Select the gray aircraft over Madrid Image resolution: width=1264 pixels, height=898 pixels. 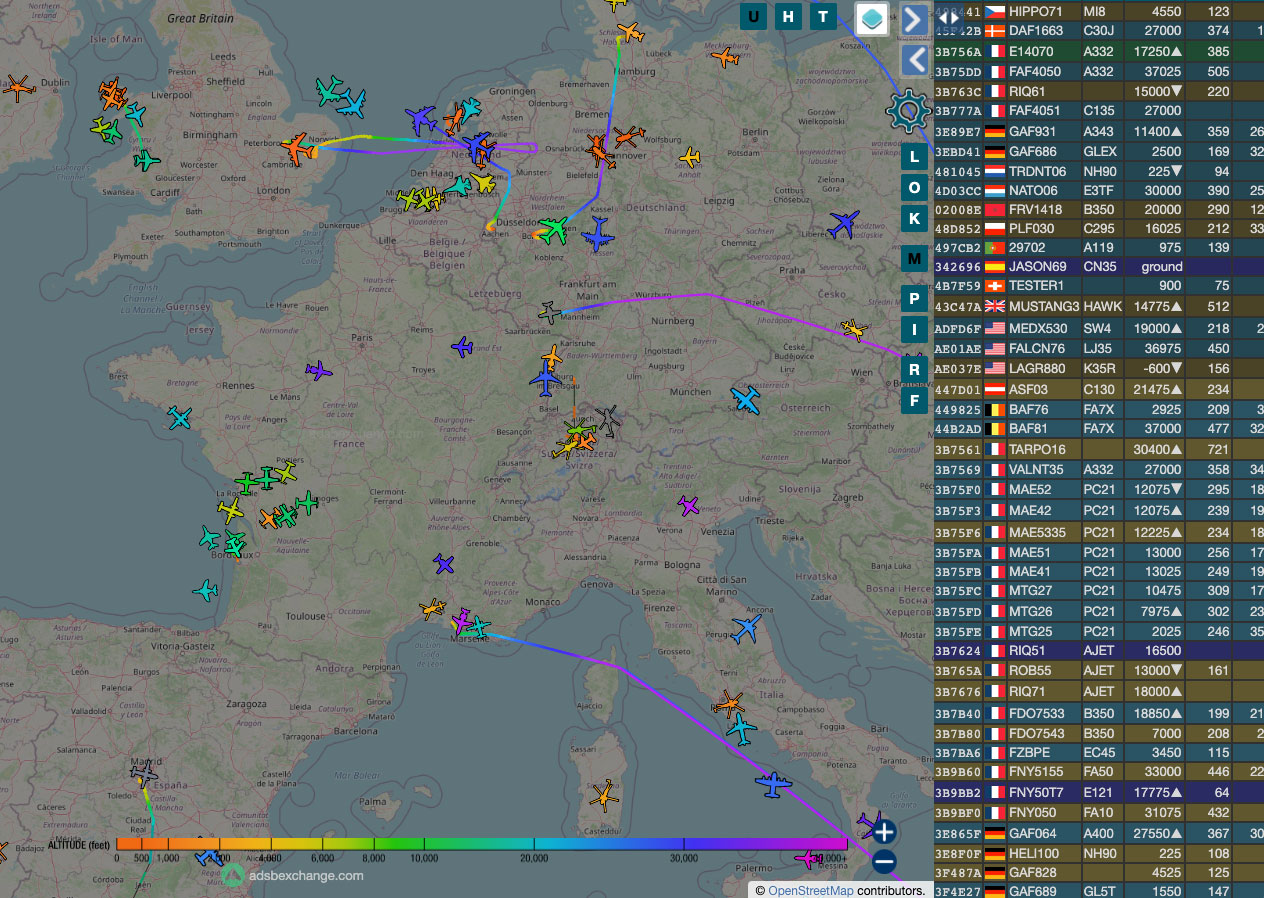tap(144, 773)
